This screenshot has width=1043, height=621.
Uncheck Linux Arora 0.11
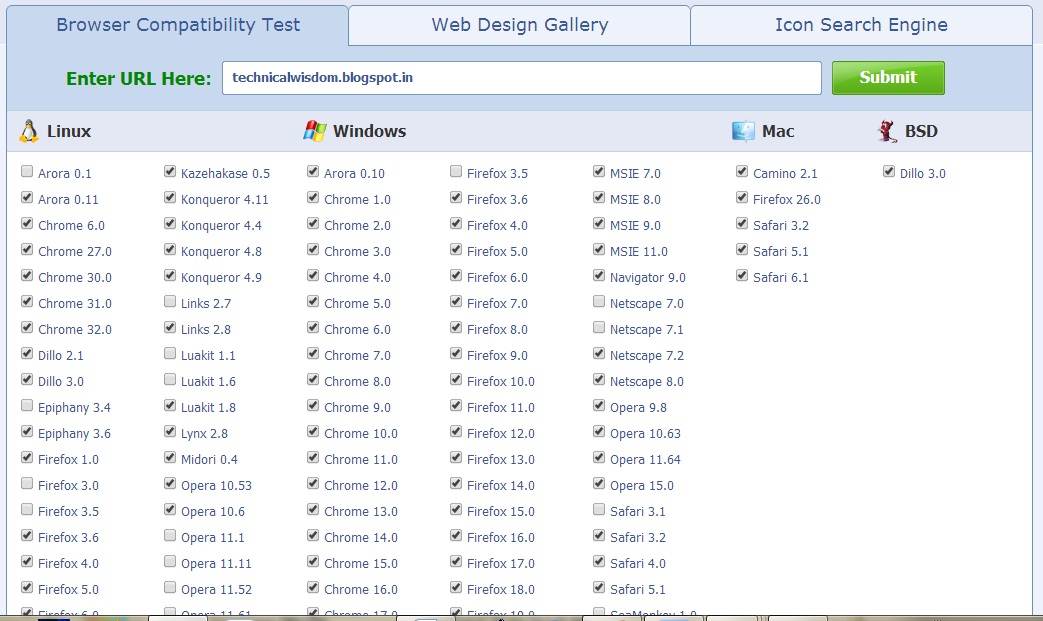coord(27,197)
